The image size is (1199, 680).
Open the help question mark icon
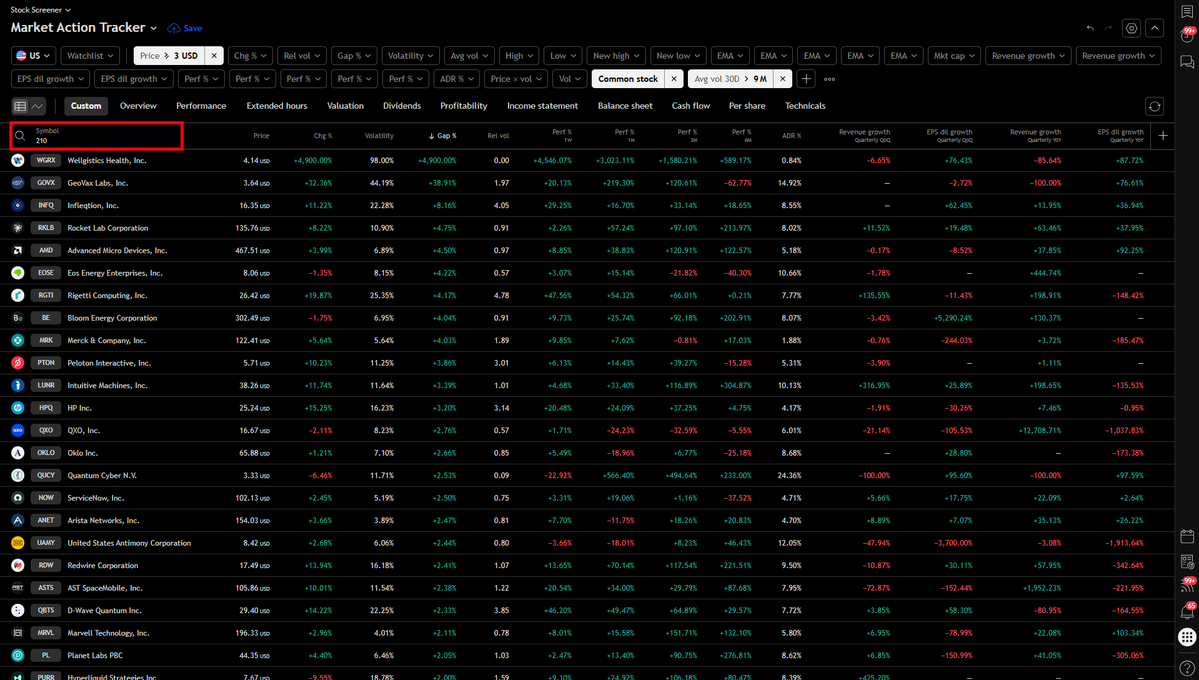(x=1187, y=669)
